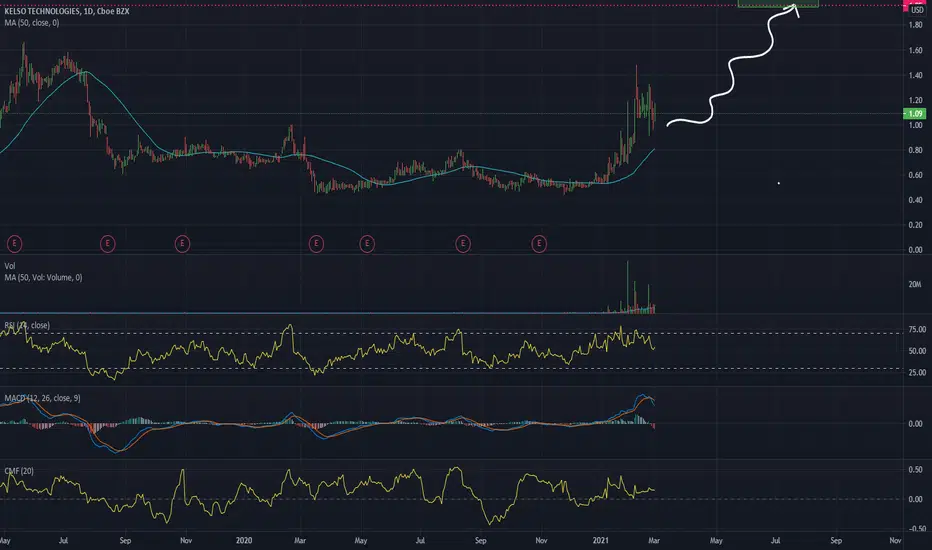Image resolution: width=932 pixels, height=550 pixels.
Task: Click the 2021 label on the time axis
Action: (600, 540)
